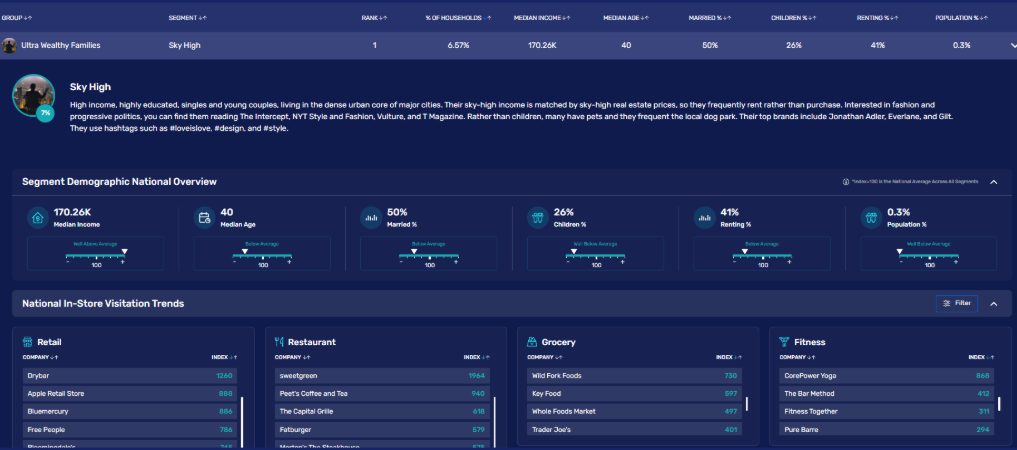This screenshot has width=1017, height=450.
Task: Click the Fitness category icon
Action: (x=784, y=342)
